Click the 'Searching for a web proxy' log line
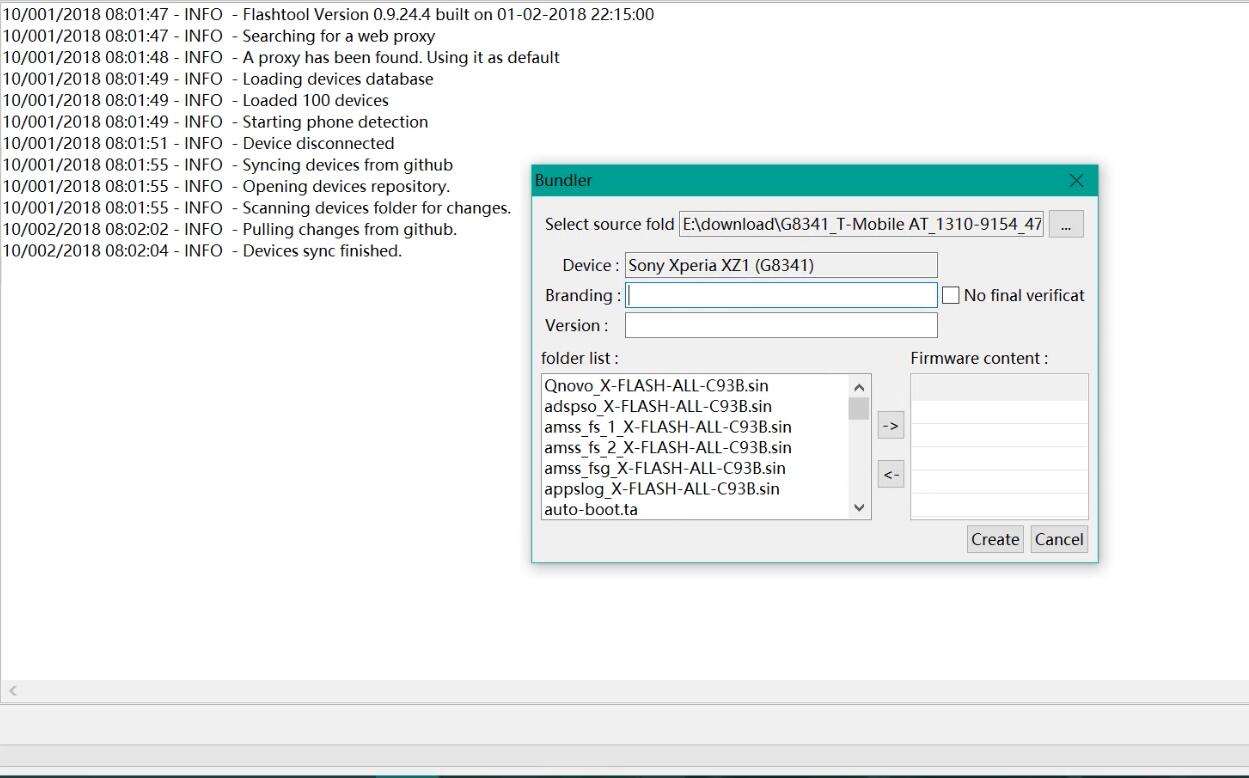 218,36
